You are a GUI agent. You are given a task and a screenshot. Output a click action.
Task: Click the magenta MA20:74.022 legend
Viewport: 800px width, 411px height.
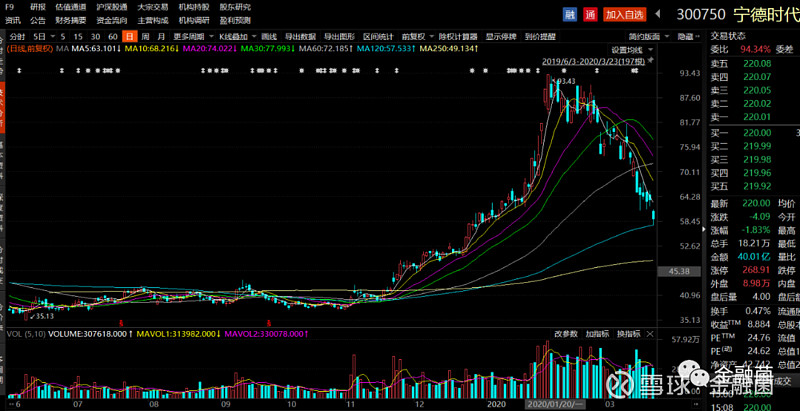click(210, 49)
